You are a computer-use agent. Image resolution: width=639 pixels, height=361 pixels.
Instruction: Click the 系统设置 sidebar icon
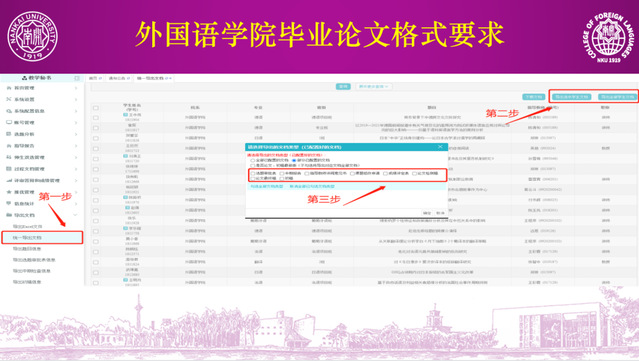[9, 99]
